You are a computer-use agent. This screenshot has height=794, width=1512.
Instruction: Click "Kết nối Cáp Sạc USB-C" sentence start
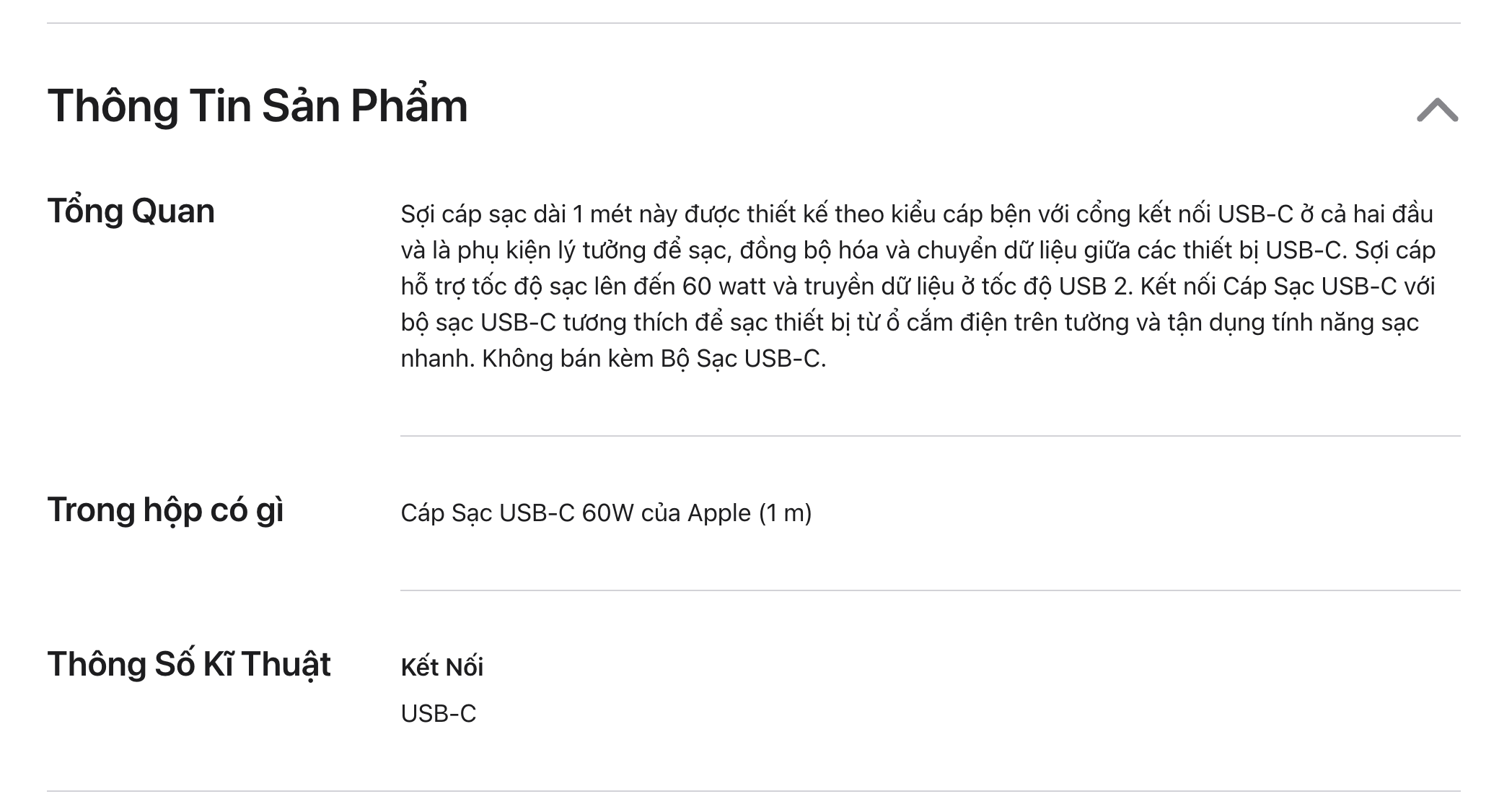[1268, 287]
